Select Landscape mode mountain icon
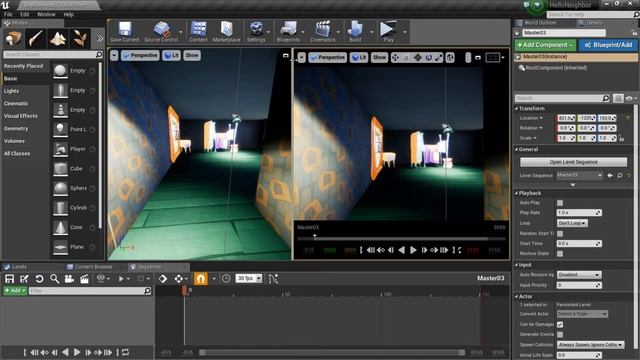 point(58,39)
